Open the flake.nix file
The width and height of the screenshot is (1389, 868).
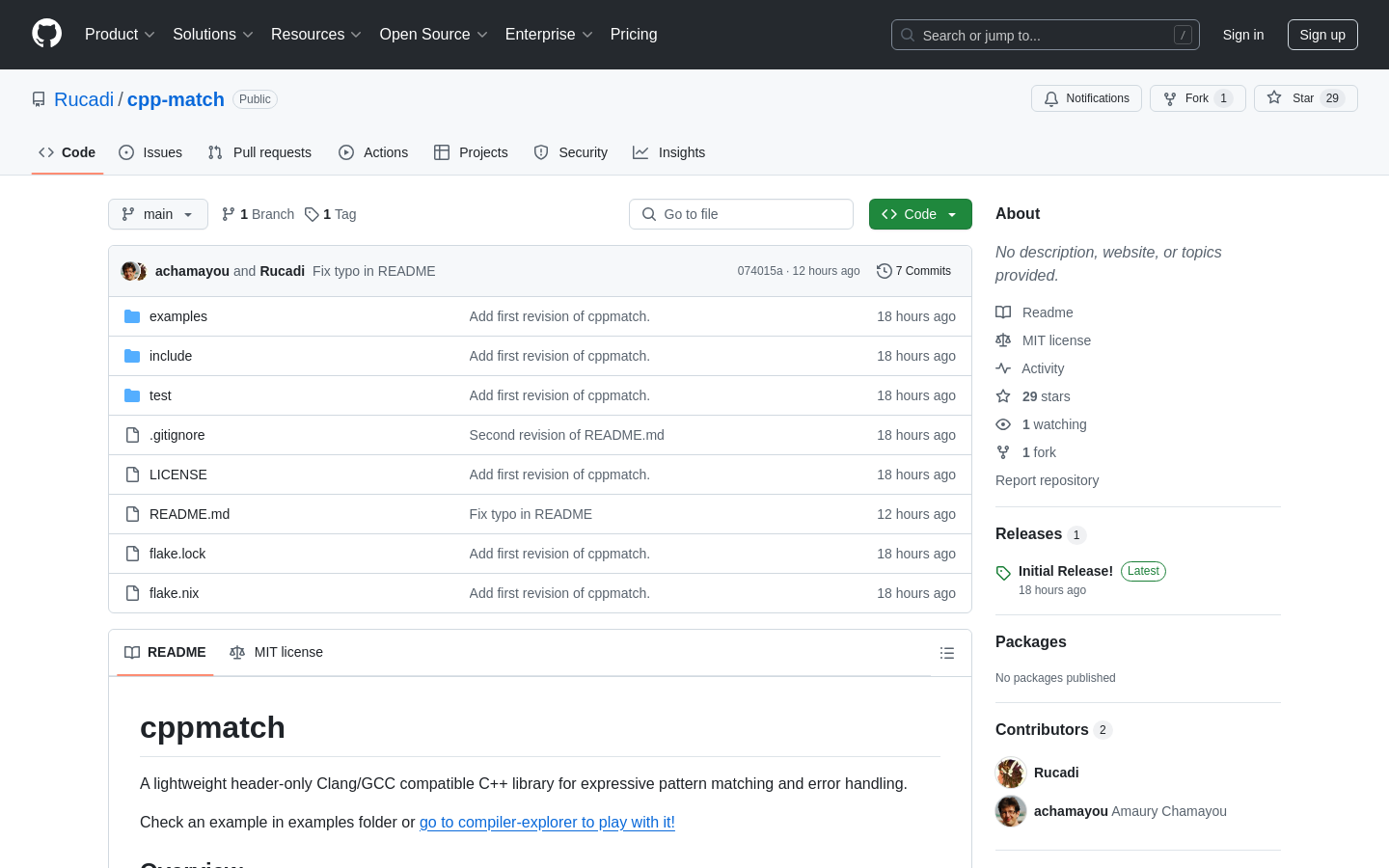point(175,593)
